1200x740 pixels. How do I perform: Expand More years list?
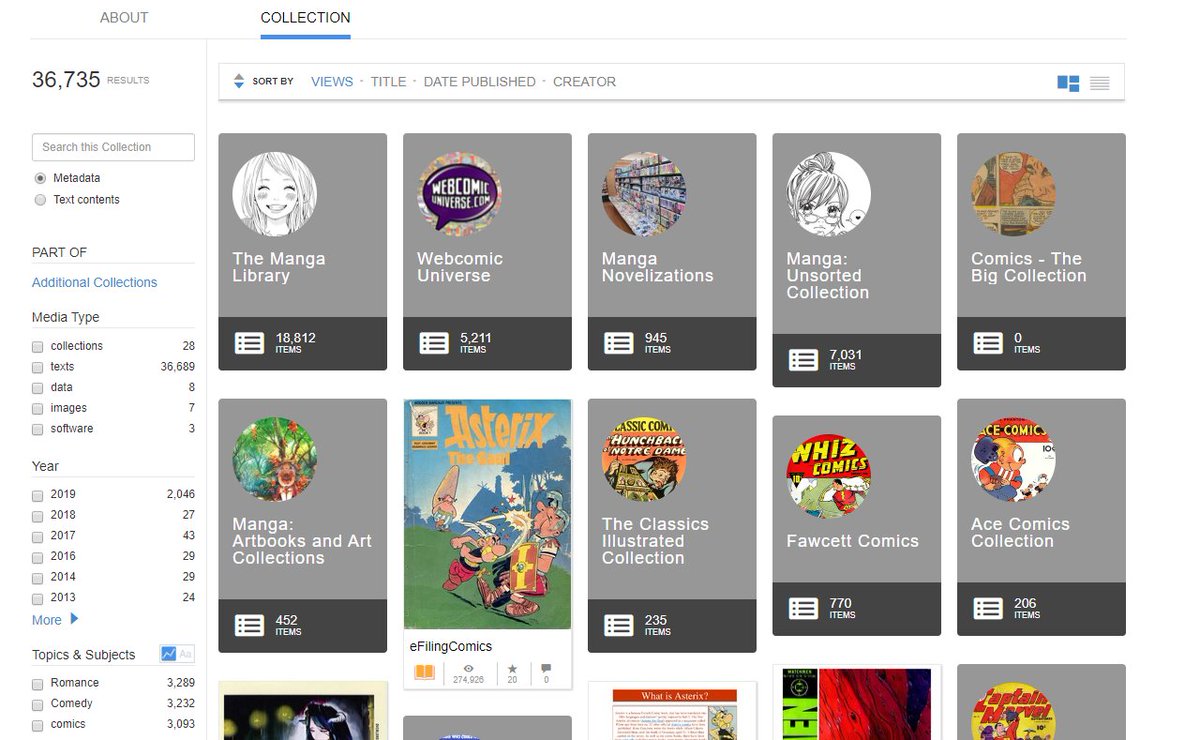pyautogui.click(x=55, y=620)
